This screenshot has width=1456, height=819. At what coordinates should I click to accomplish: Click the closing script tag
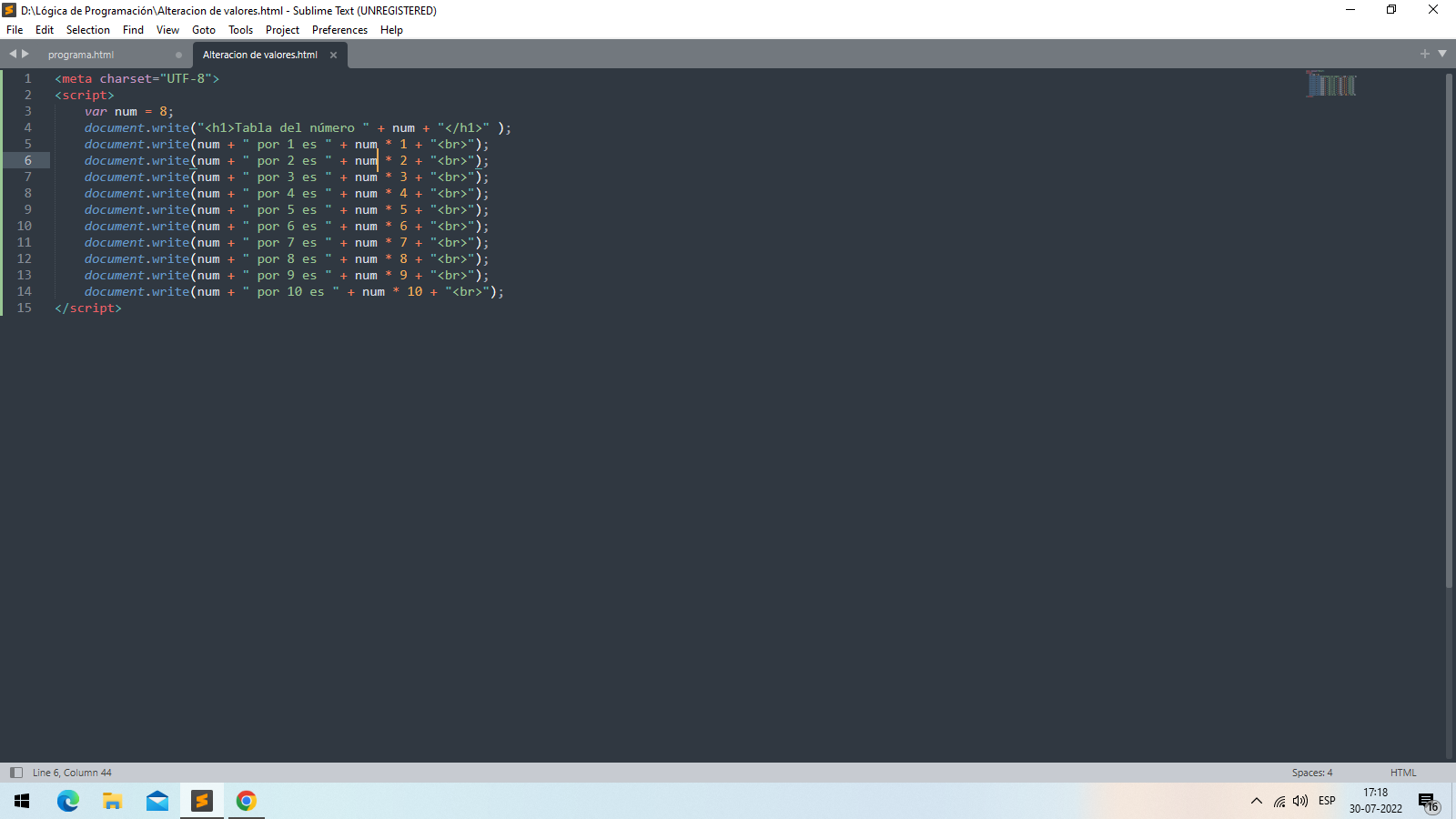click(88, 308)
